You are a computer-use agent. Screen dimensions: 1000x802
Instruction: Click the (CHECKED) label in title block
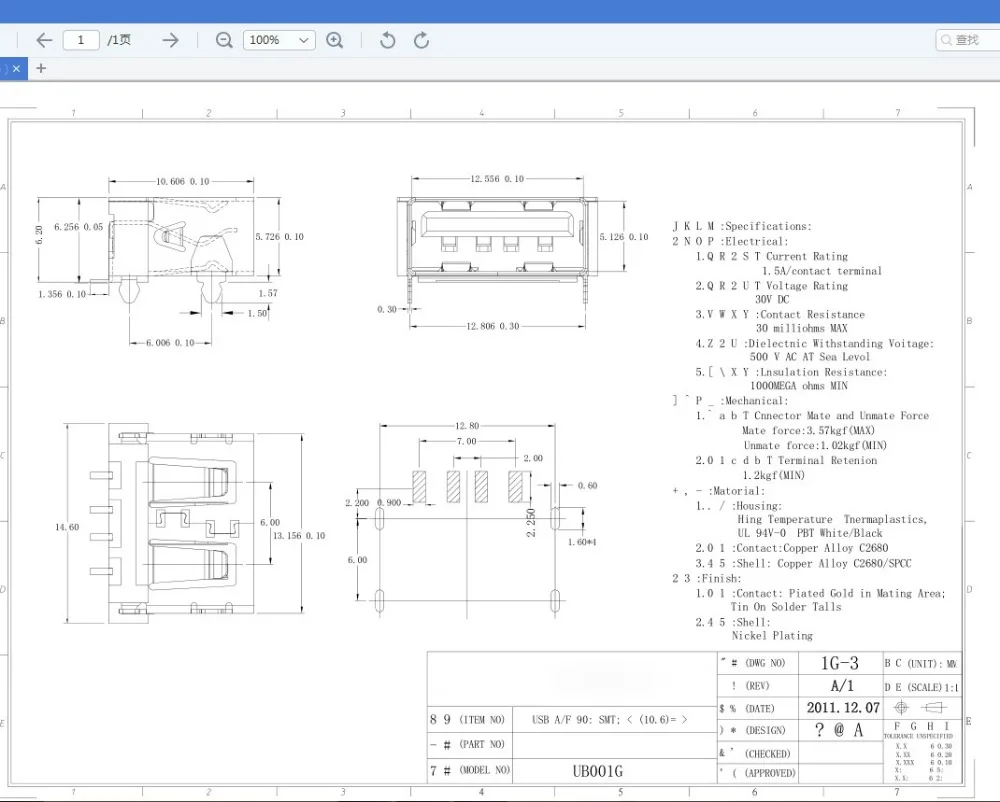767,754
